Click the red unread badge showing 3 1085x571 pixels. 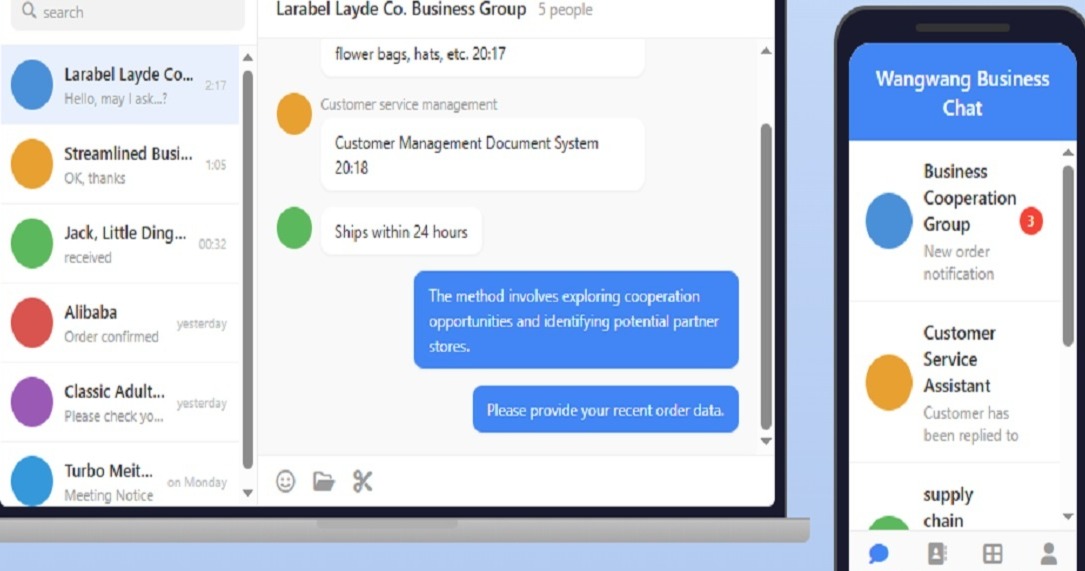(x=1030, y=221)
